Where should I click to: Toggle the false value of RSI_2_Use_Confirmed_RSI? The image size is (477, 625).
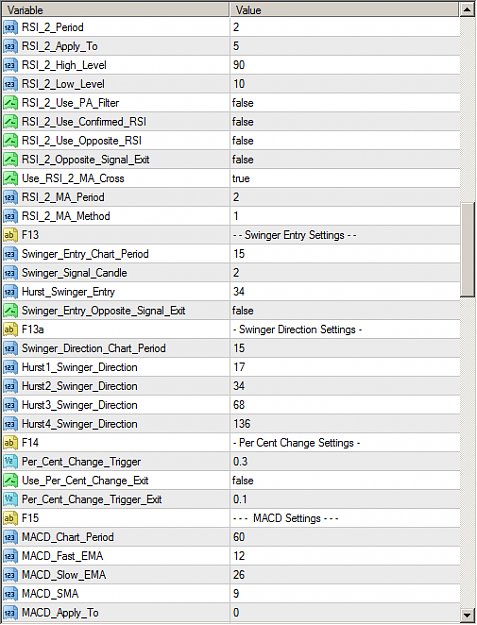tap(243, 122)
